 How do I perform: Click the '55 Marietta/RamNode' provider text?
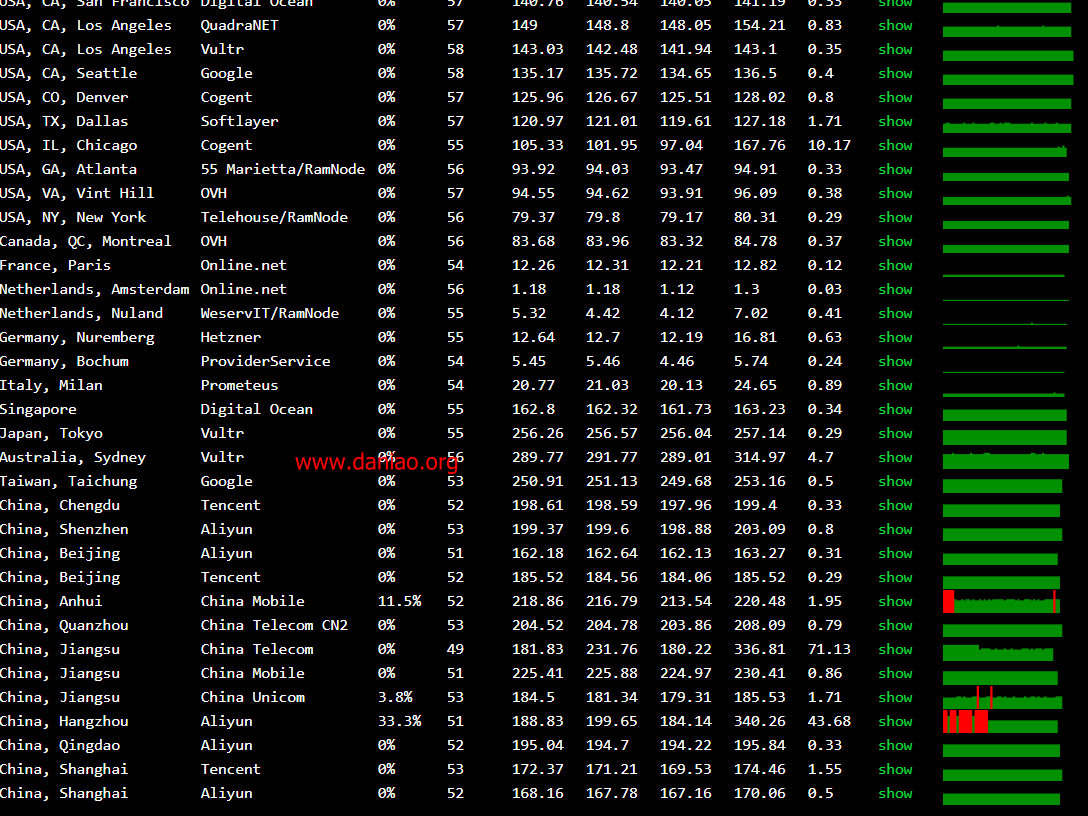(x=282, y=169)
